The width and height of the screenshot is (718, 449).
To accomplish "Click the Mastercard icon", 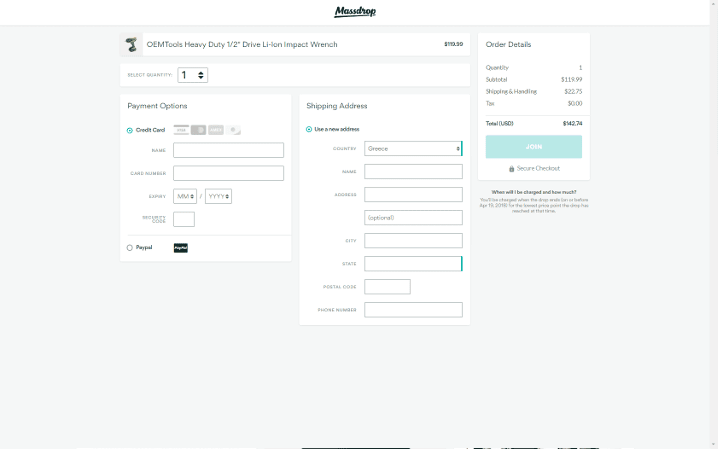I will pos(198,130).
